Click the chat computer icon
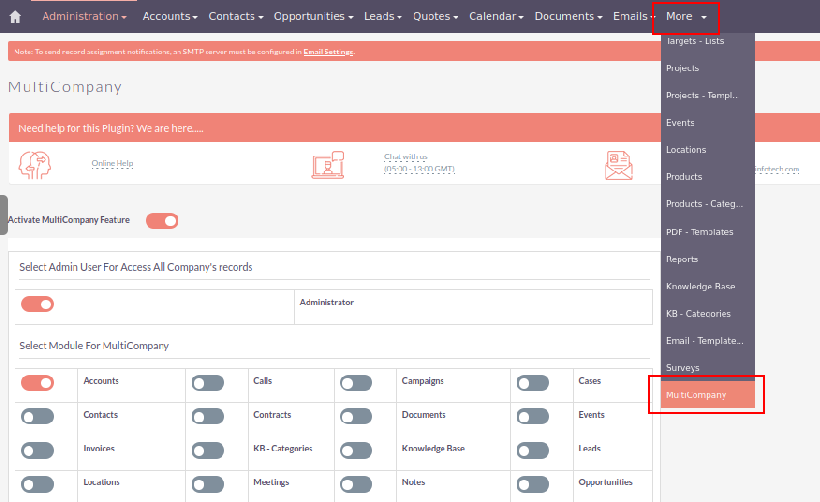Screen dimensions: 820x502 point(327,165)
